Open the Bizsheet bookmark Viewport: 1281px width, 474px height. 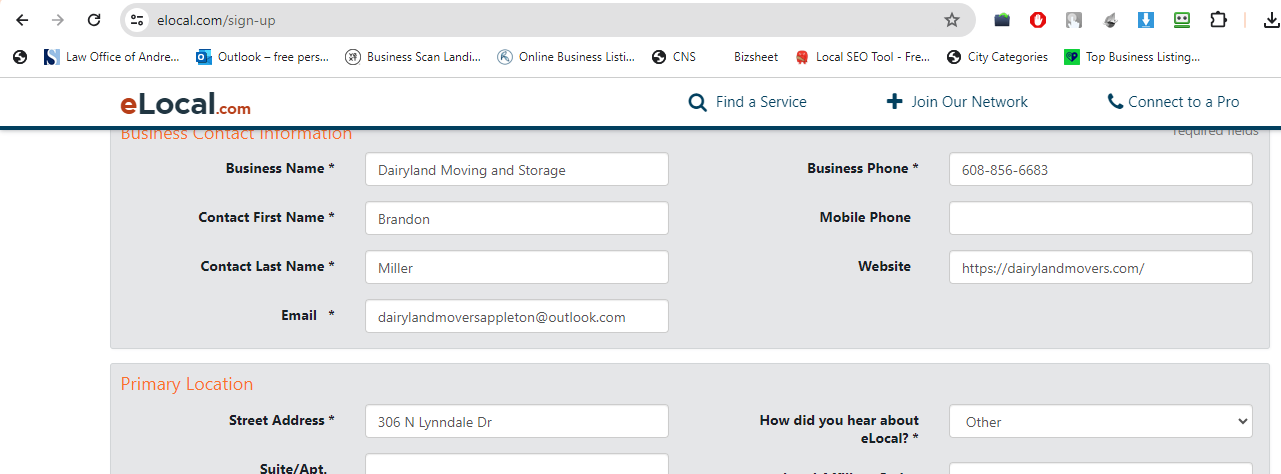[x=755, y=57]
